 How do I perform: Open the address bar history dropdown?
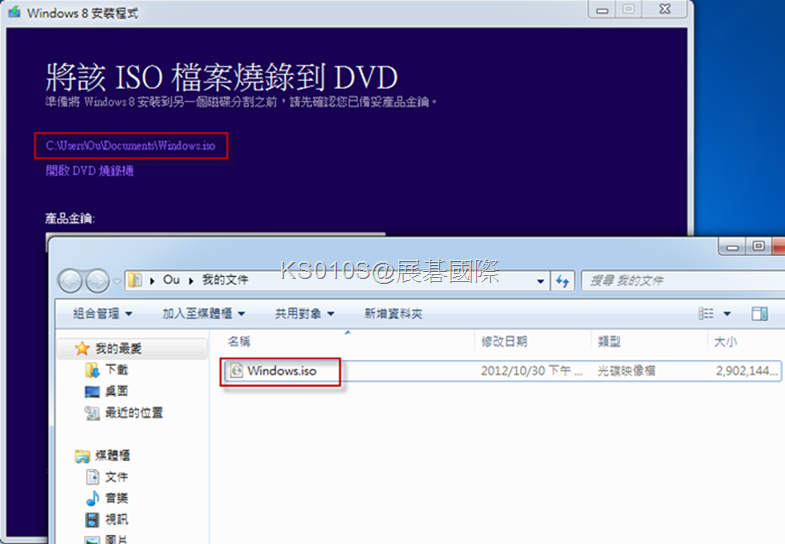pyautogui.click(x=540, y=281)
